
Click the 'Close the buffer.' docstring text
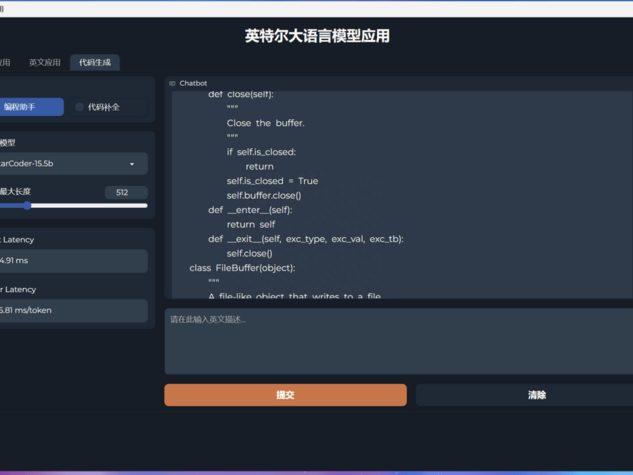click(266, 123)
